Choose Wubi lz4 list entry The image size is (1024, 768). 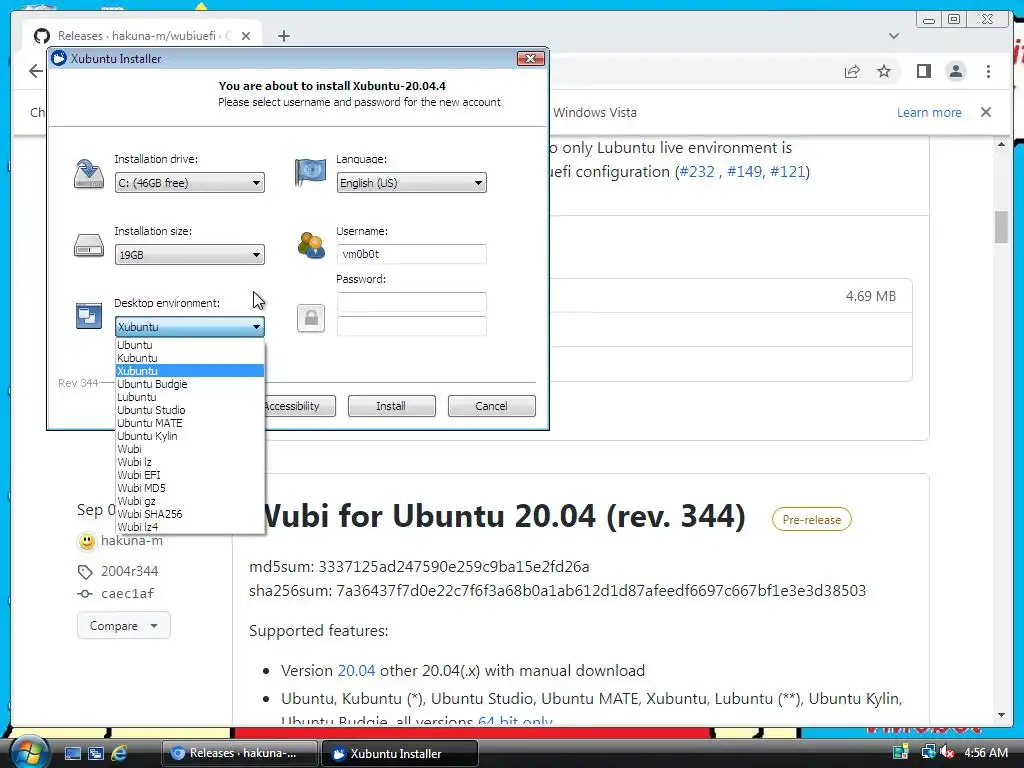pyautogui.click(x=189, y=527)
